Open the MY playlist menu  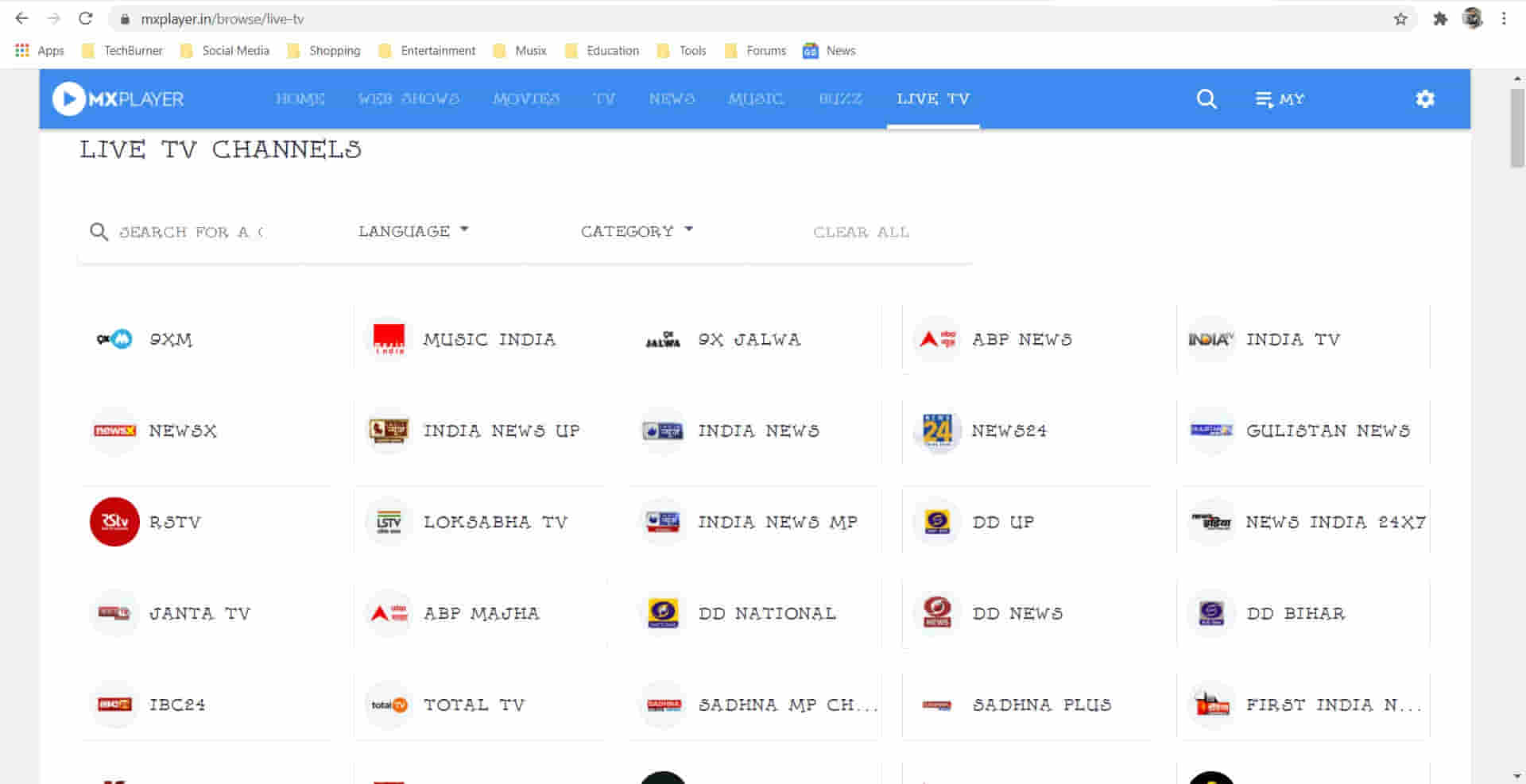pyautogui.click(x=1280, y=99)
